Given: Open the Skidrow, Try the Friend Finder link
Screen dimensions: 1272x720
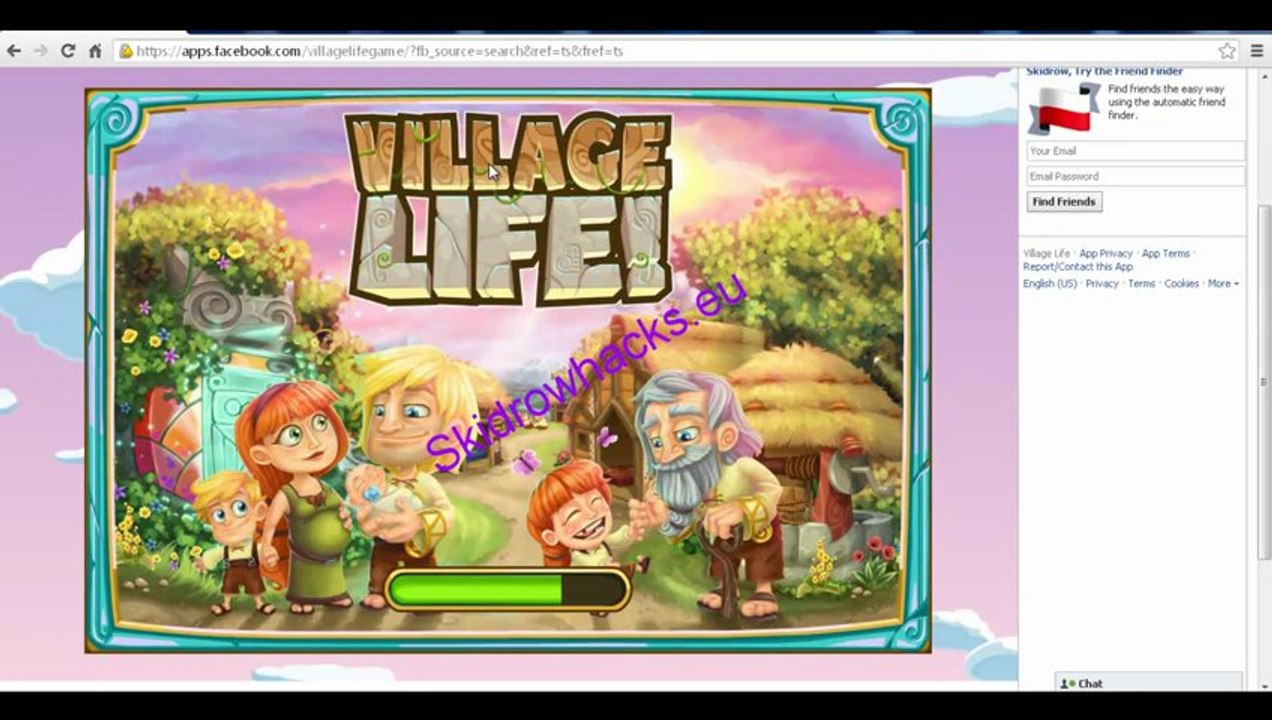Looking at the screenshot, I should click(x=1104, y=72).
